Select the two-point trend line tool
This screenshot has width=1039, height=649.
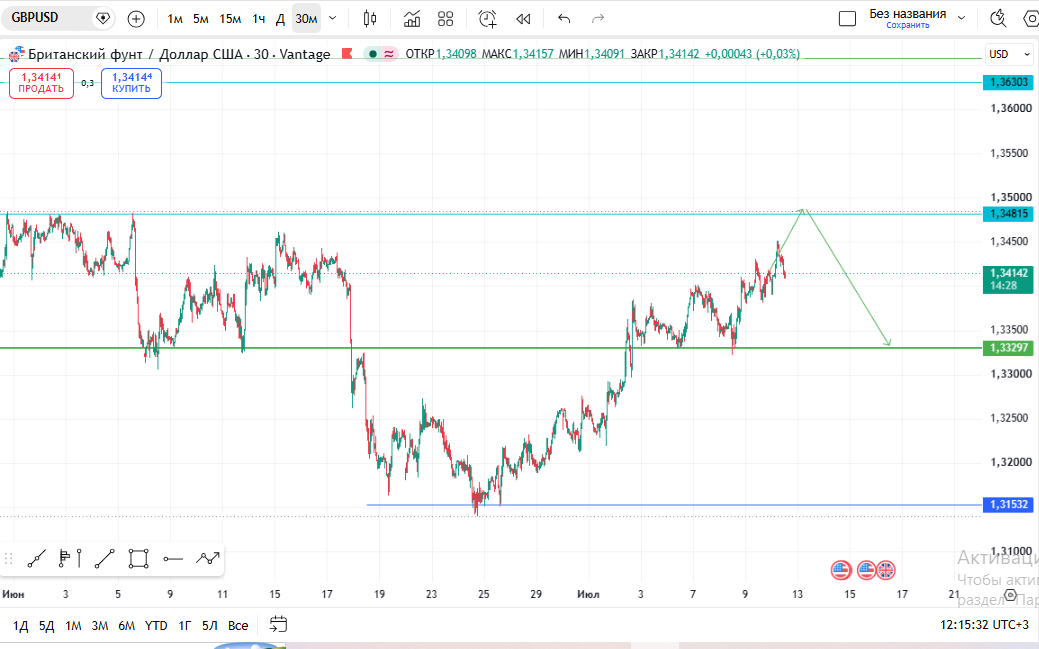[x=105, y=559]
